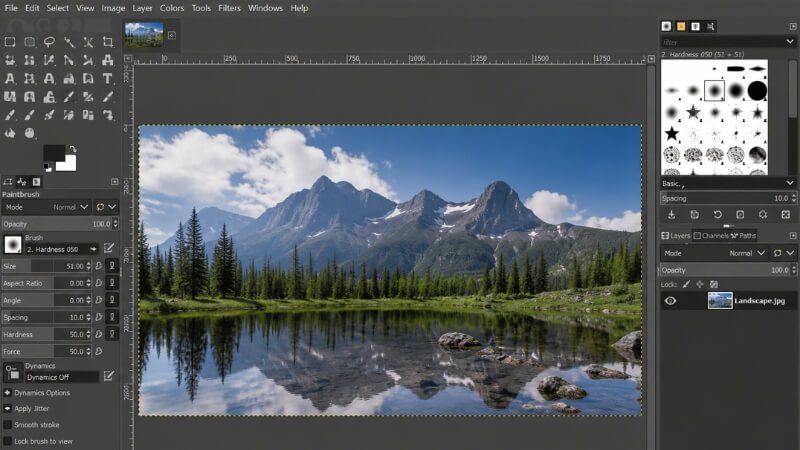Reset colors to default black and white
The width and height of the screenshot is (800, 450).
[x=47, y=167]
